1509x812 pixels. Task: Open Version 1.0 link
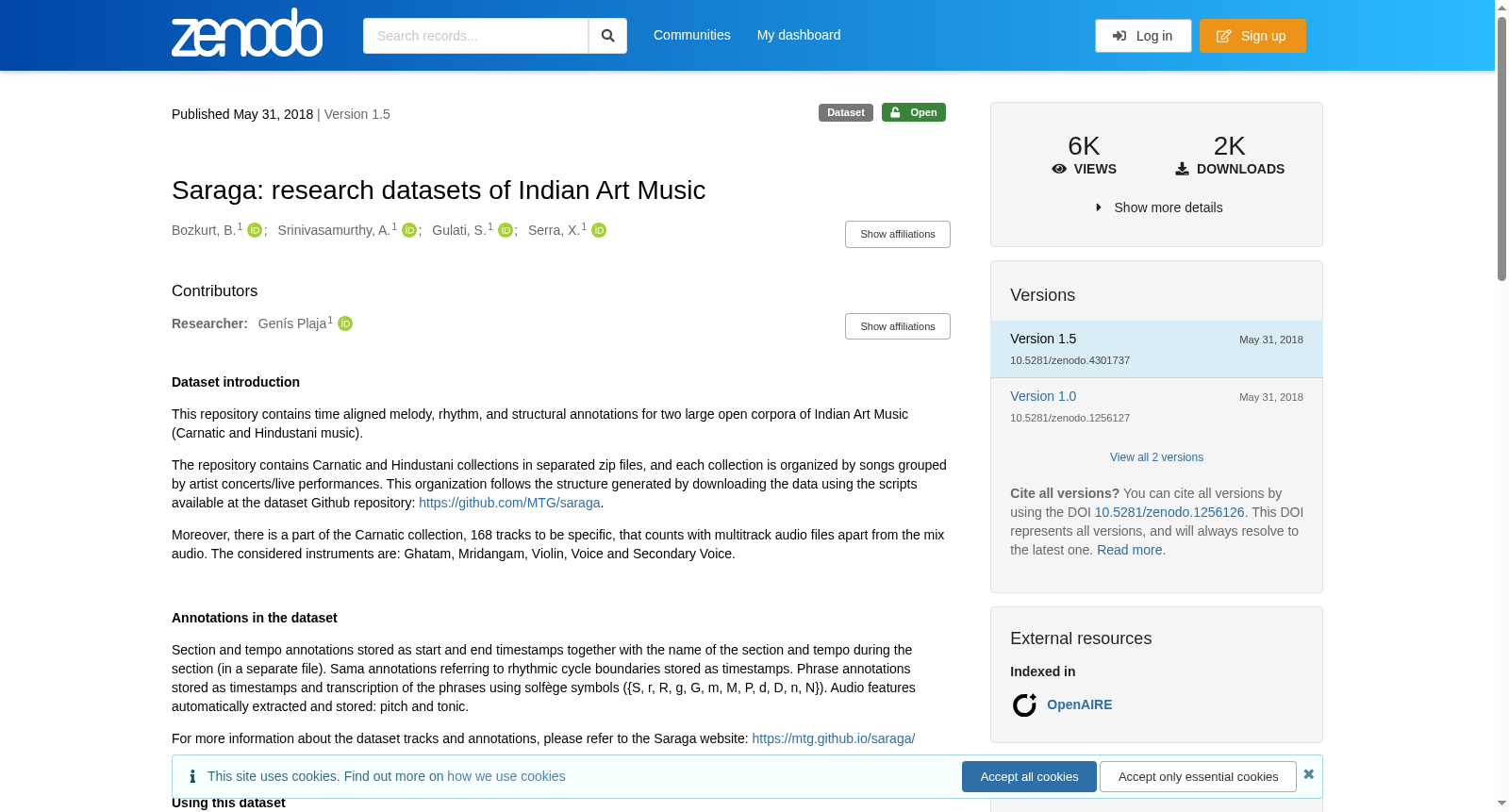click(x=1043, y=396)
